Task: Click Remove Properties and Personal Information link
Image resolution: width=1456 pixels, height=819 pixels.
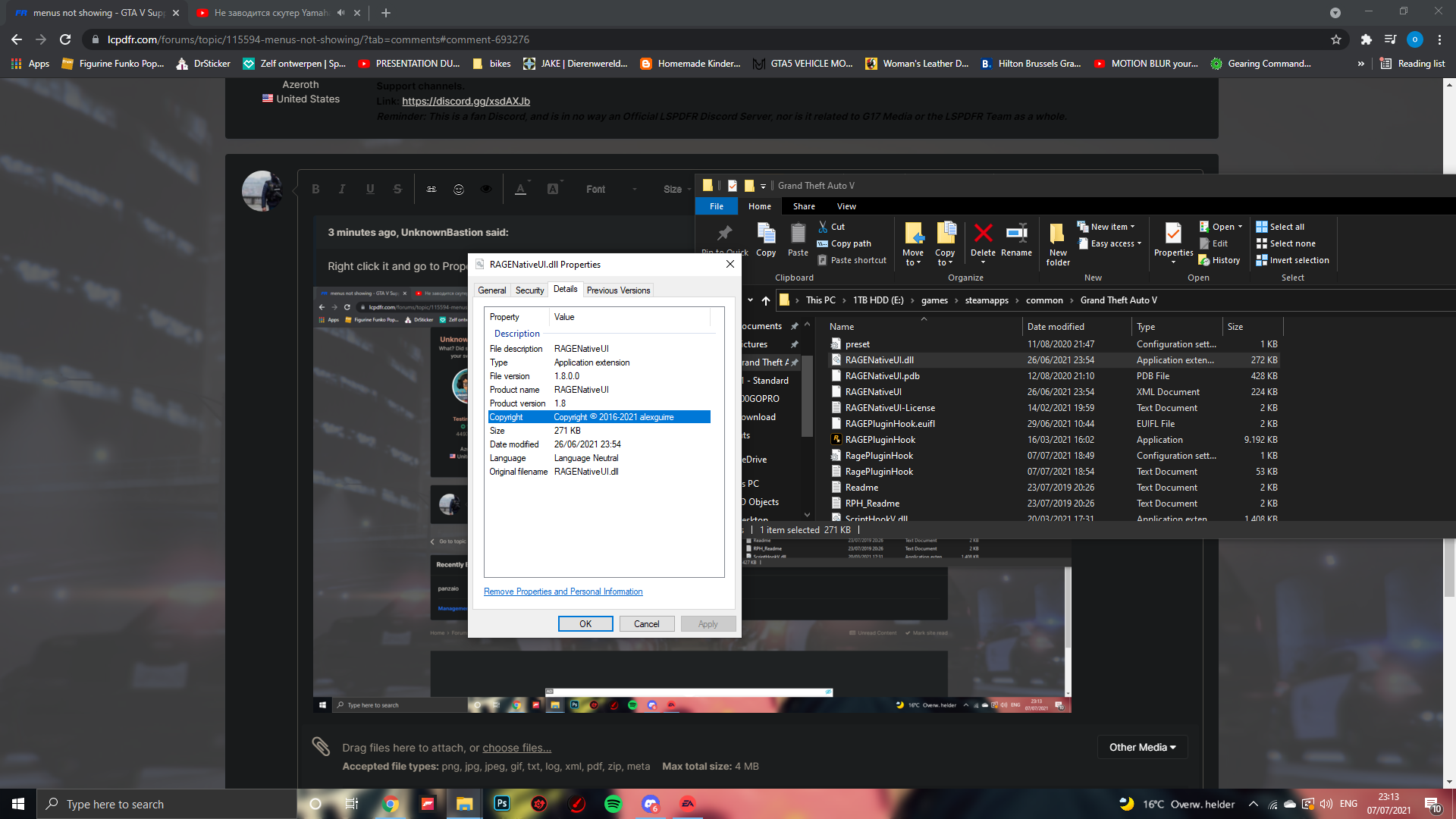Action: pyautogui.click(x=563, y=591)
